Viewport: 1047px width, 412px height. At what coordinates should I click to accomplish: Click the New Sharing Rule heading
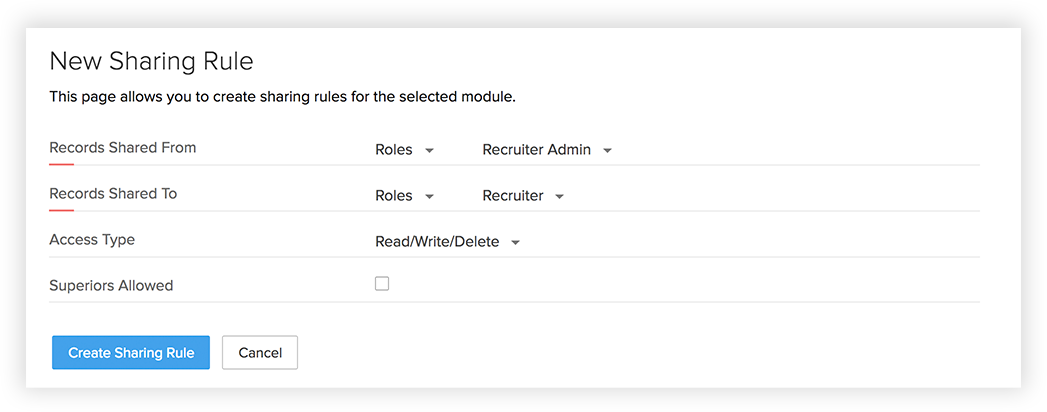pos(151,62)
